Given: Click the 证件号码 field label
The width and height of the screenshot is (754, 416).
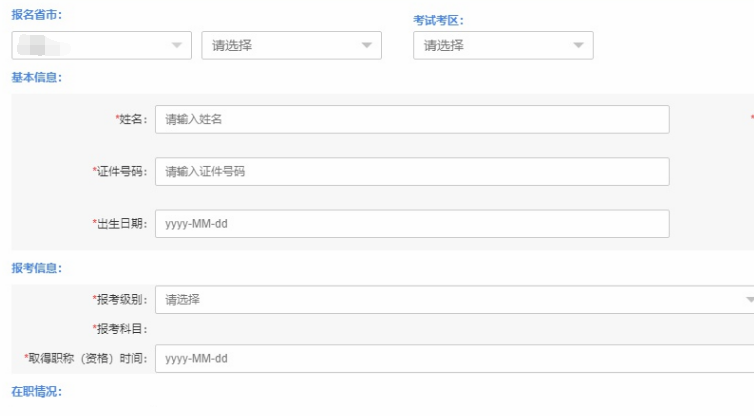Looking at the screenshot, I should point(120,171).
